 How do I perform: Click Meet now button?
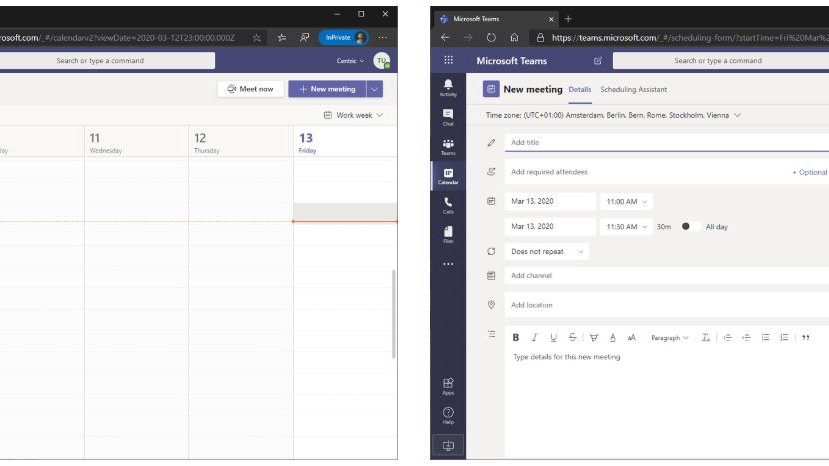click(x=251, y=89)
